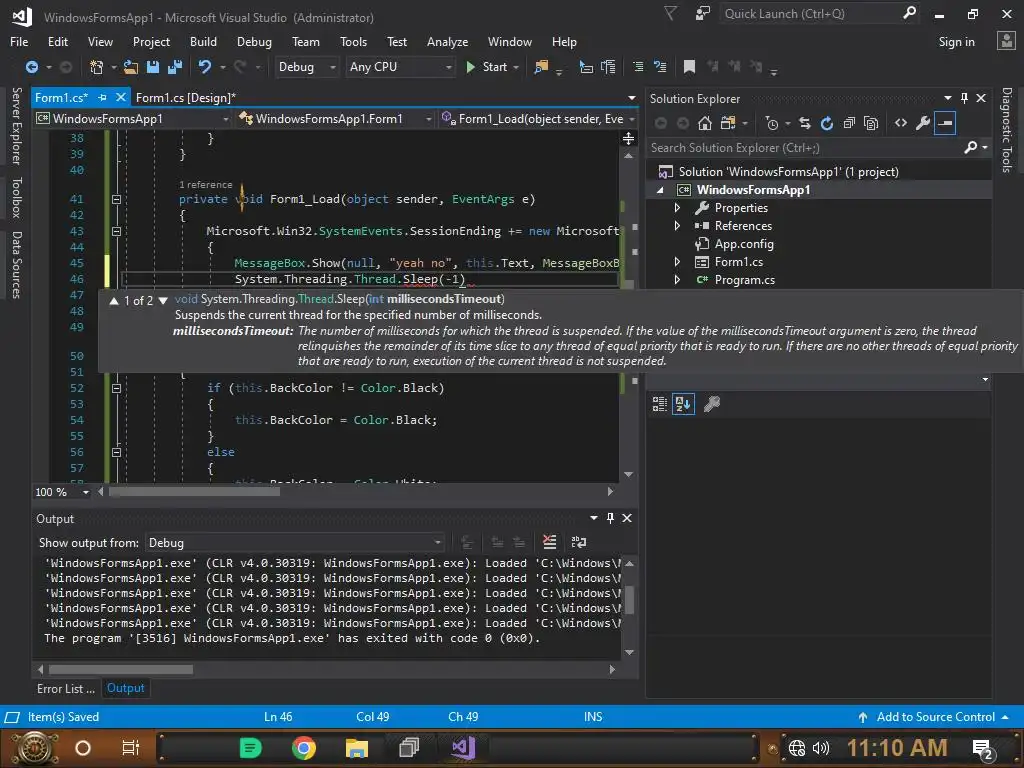Click the Open File toolbar icon
The width and height of the screenshot is (1024, 768).
[x=131, y=67]
